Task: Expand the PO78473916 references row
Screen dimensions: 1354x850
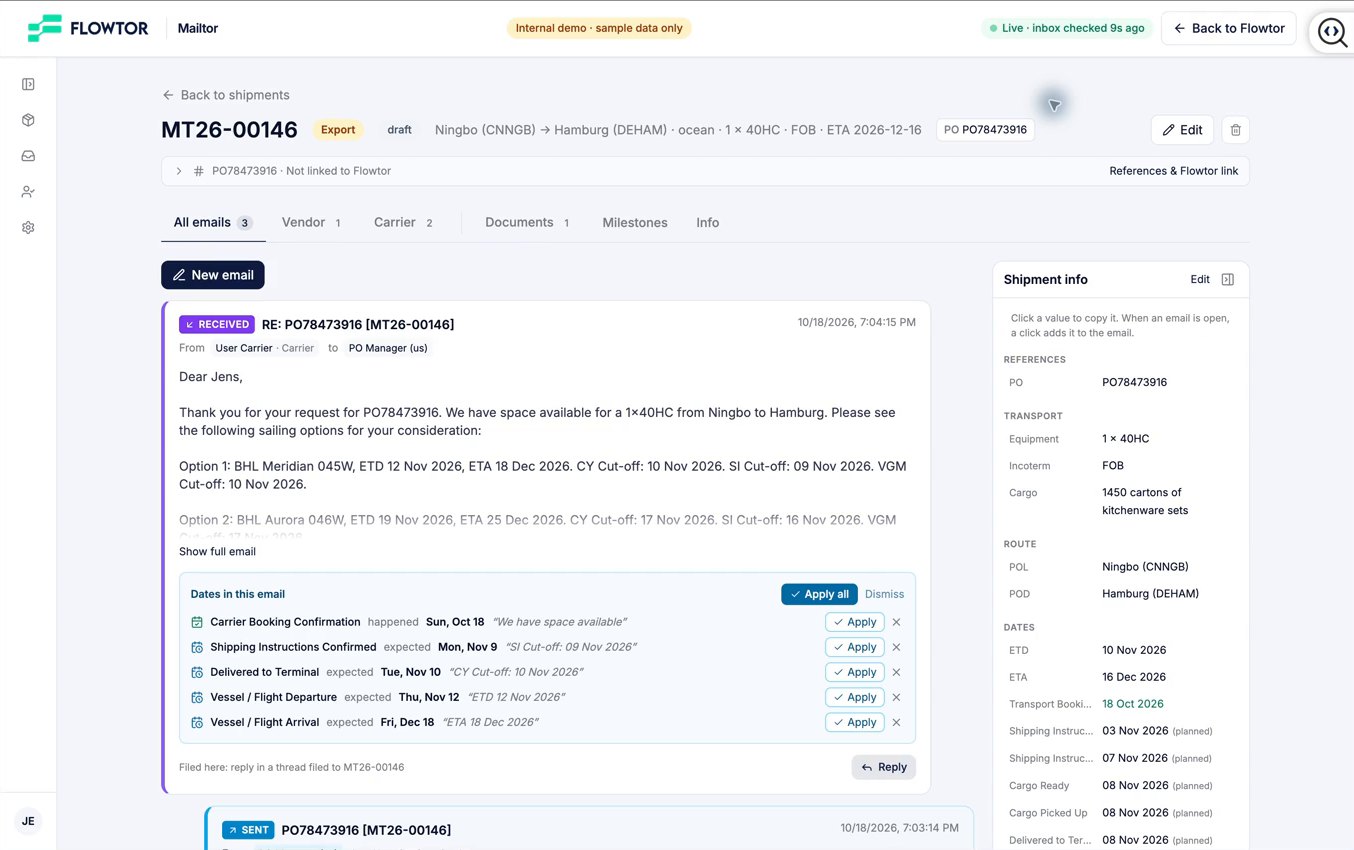Action: [x=179, y=171]
